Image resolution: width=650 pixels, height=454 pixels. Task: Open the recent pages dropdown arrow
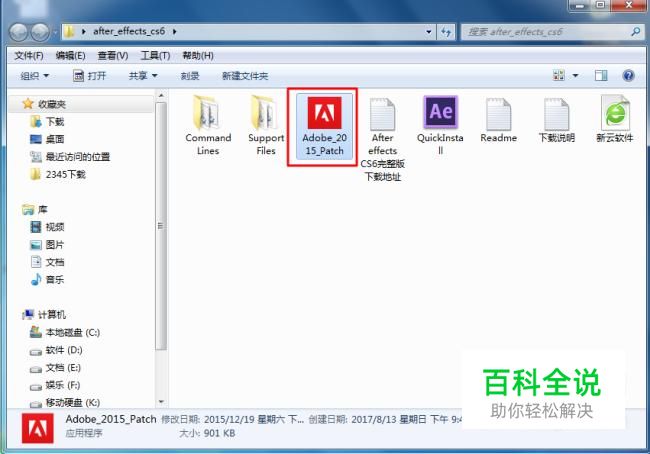pos(55,32)
